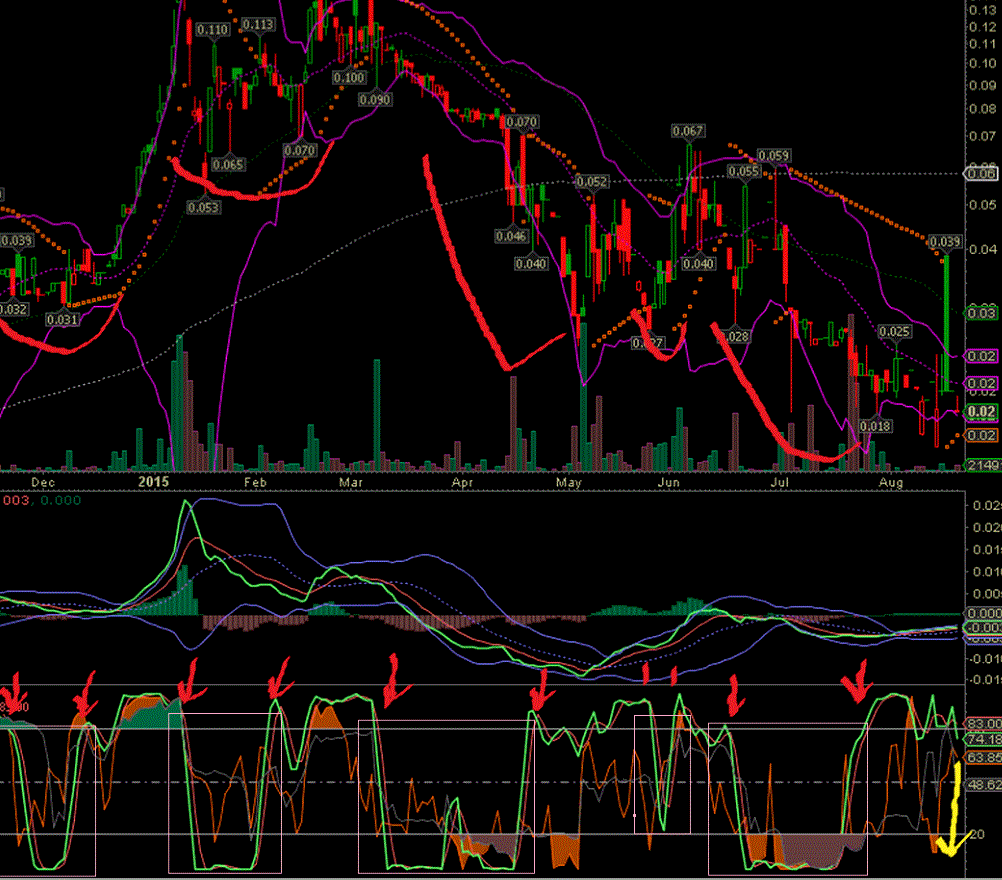This screenshot has width=1002, height=880.
Task: Click the 0.046 price label bubble
Action: tap(511, 236)
